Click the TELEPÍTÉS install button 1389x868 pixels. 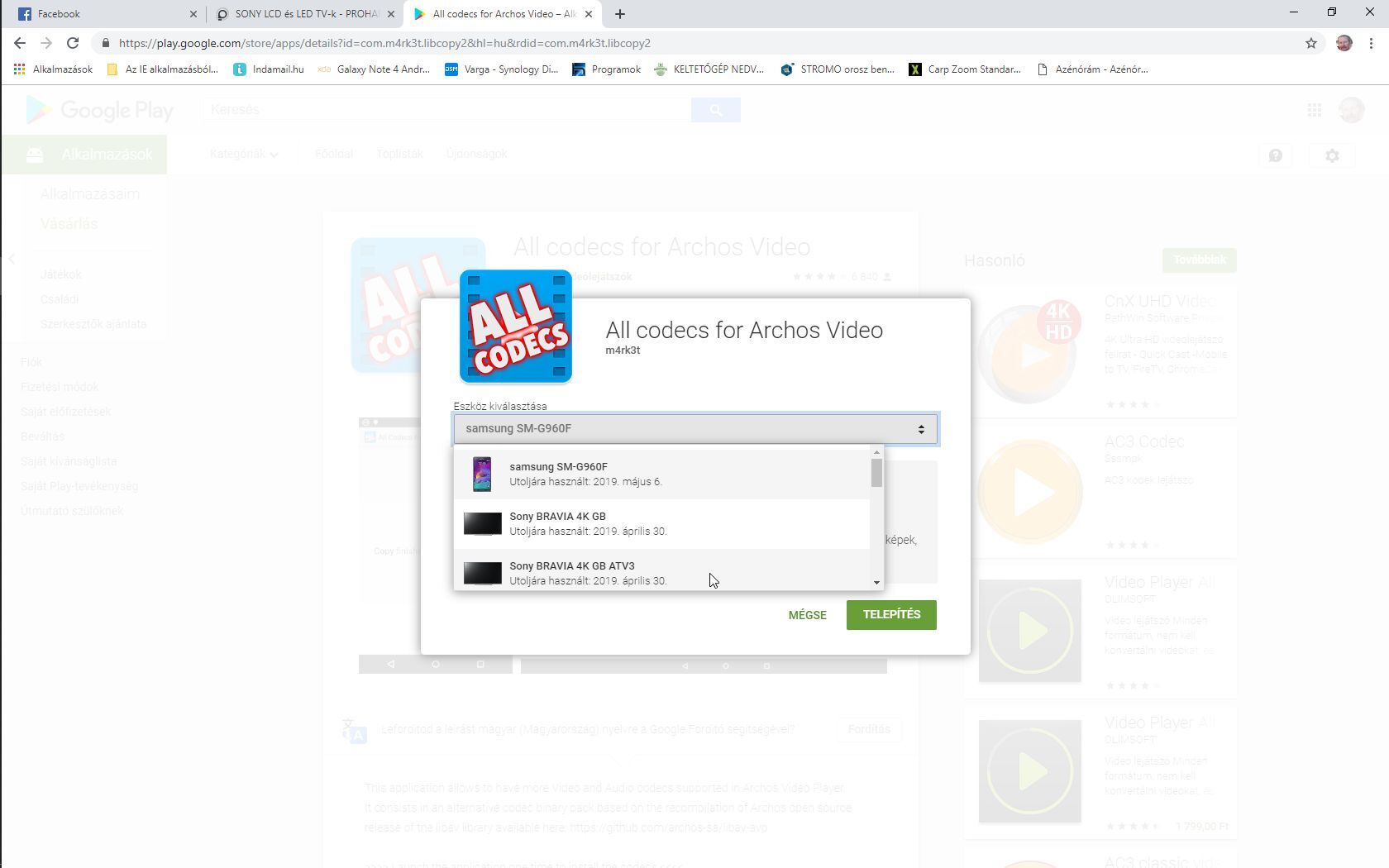(x=891, y=614)
